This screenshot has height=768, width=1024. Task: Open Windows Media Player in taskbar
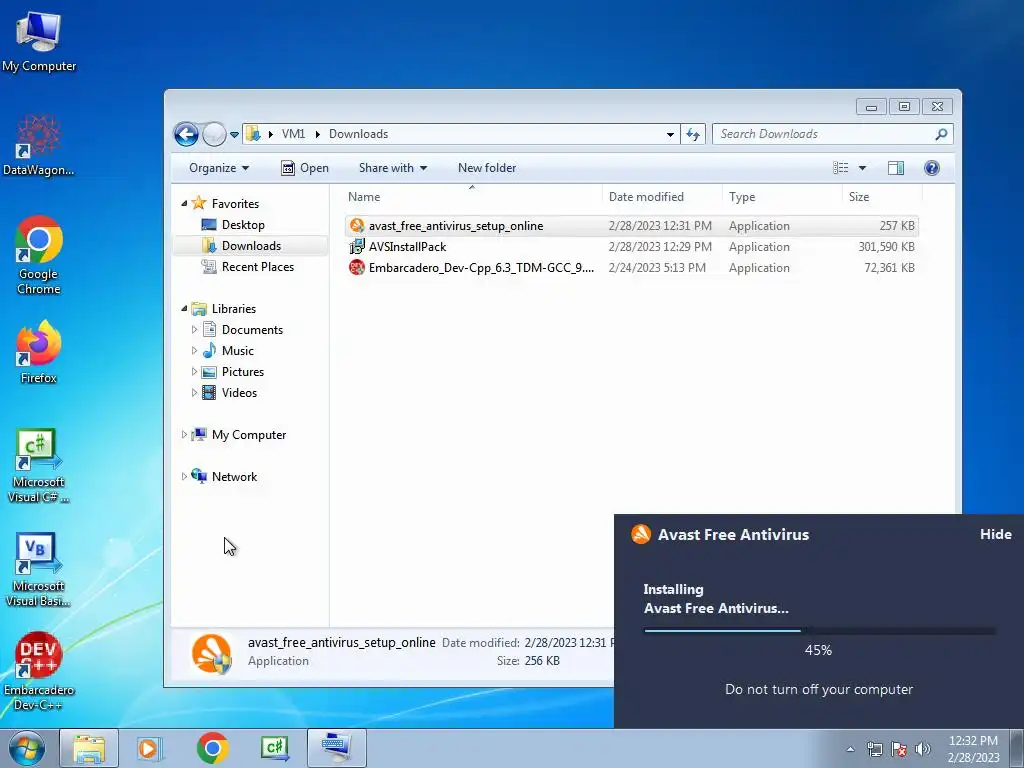click(x=149, y=748)
